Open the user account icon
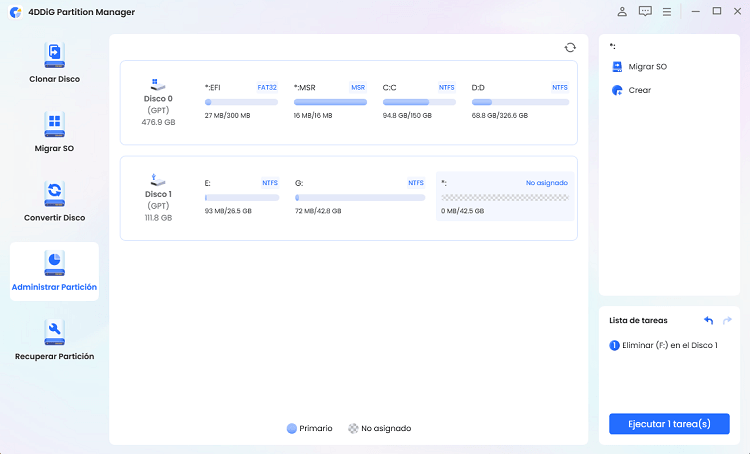750x454 pixels. tap(622, 12)
